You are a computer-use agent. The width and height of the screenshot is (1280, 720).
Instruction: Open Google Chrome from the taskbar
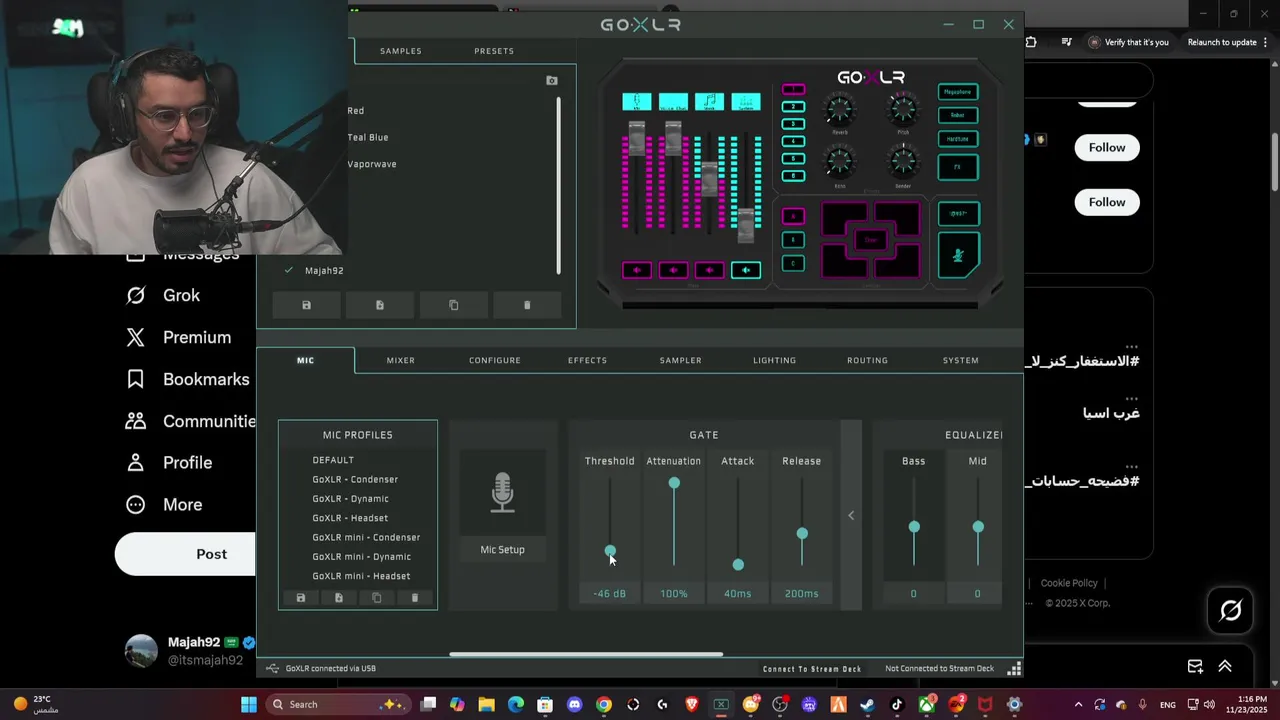(x=604, y=704)
